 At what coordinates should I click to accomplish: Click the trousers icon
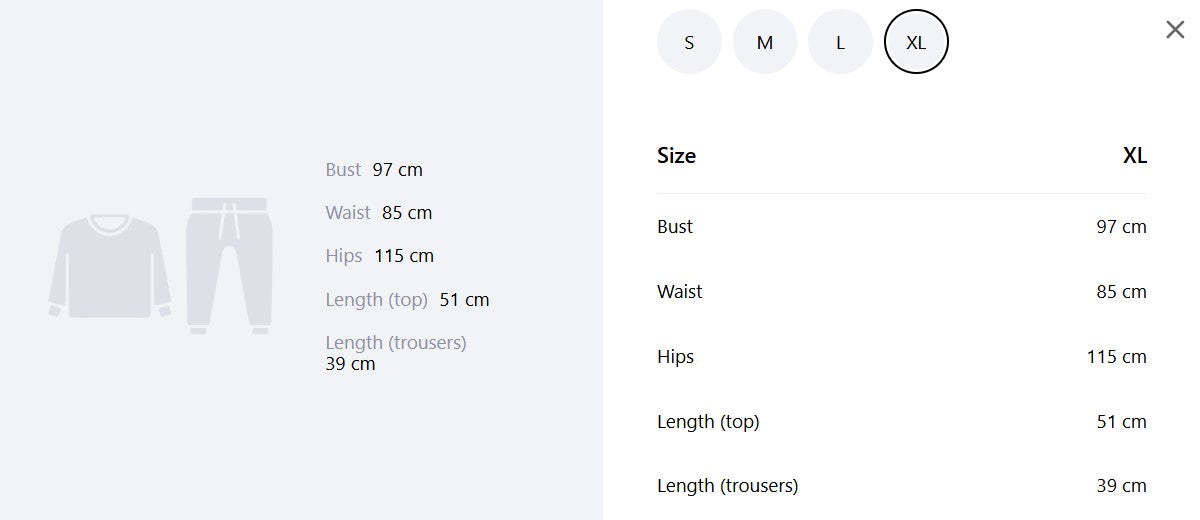pyautogui.click(x=229, y=265)
